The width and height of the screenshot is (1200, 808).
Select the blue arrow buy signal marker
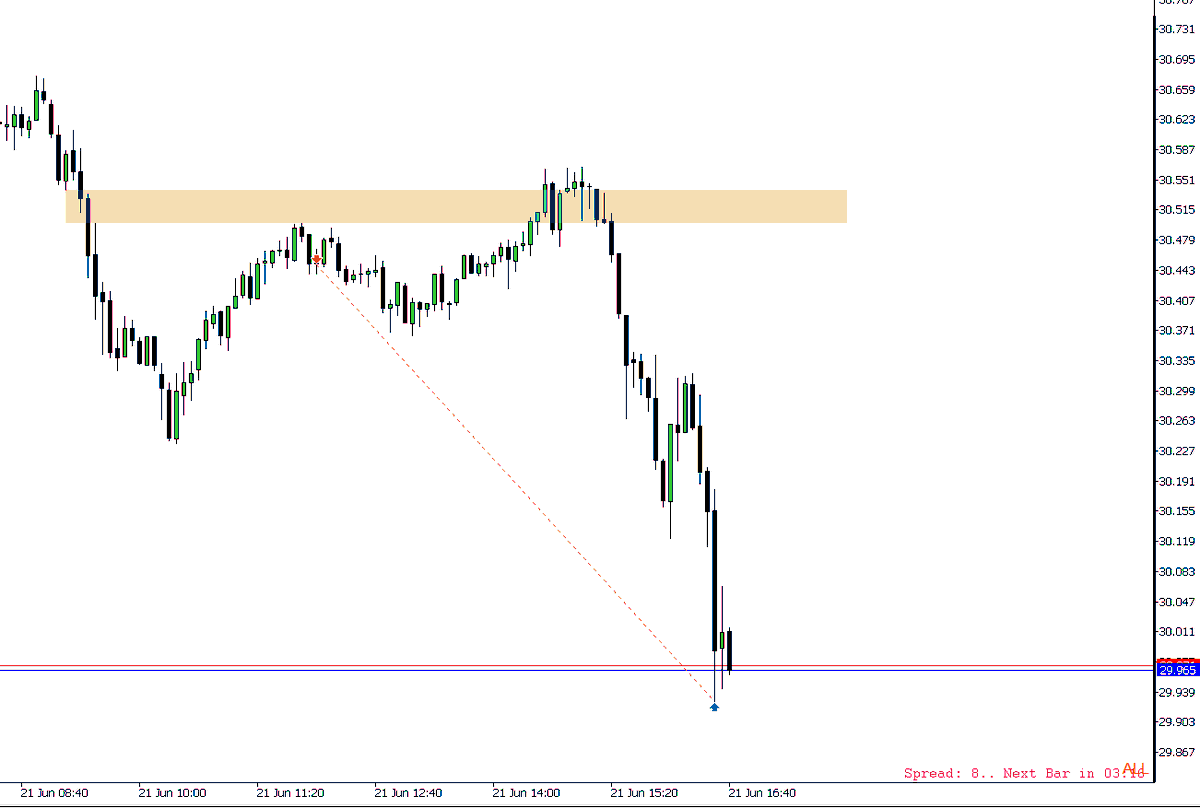click(714, 707)
